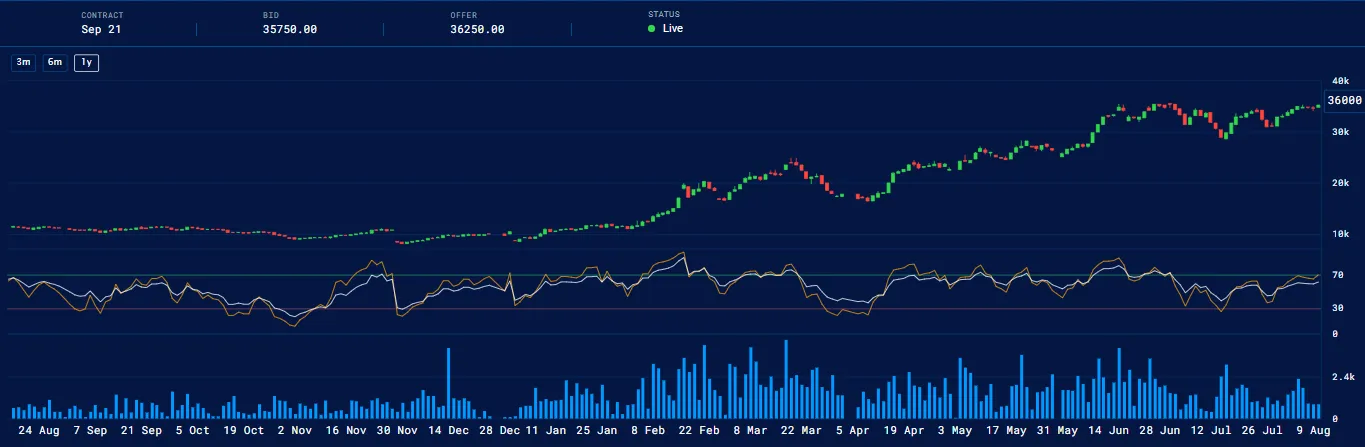Click the 10k price axis label
This screenshot has width=1365, height=447.
(1341, 235)
